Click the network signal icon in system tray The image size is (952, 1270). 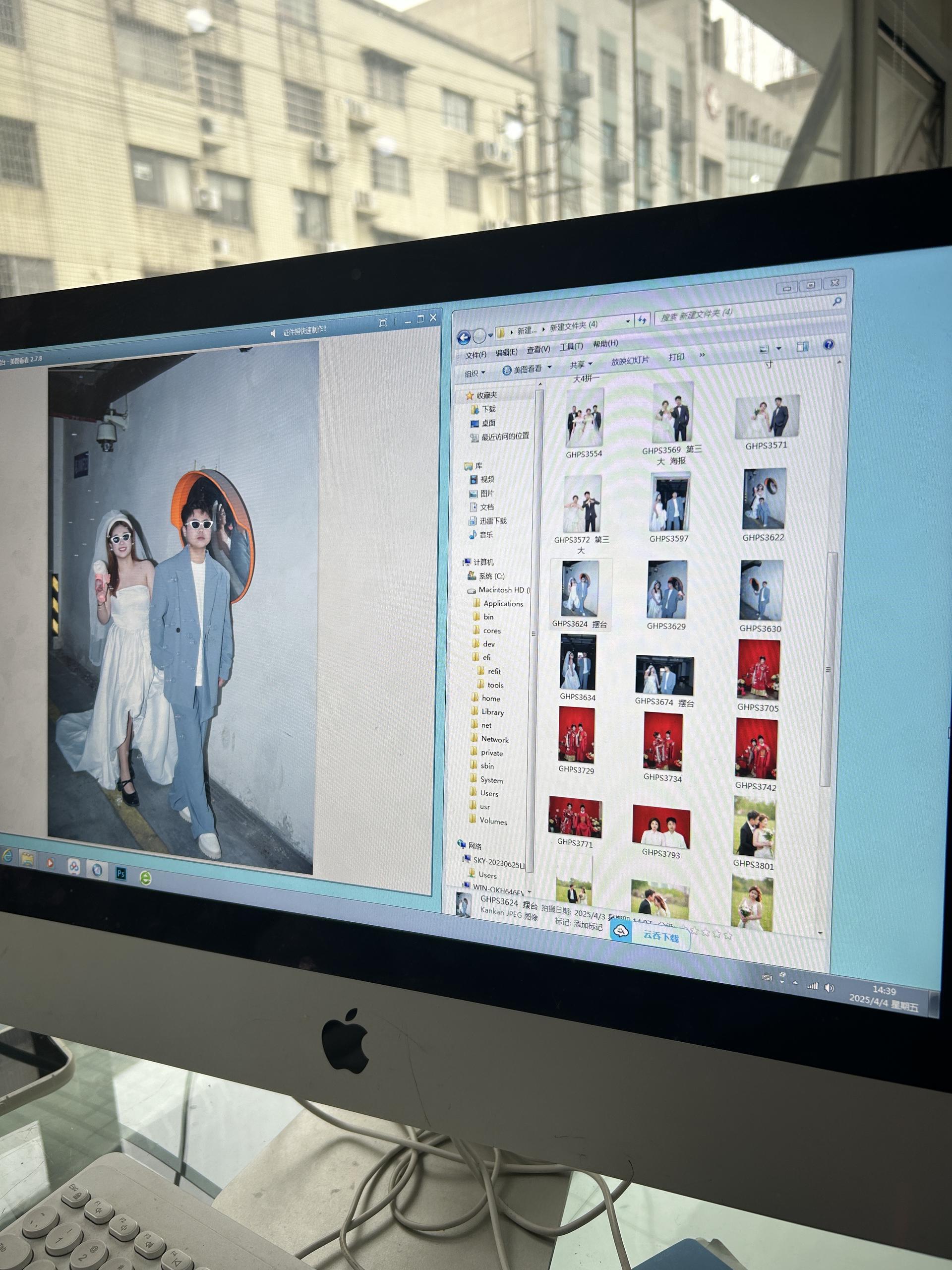[x=812, y=985]
